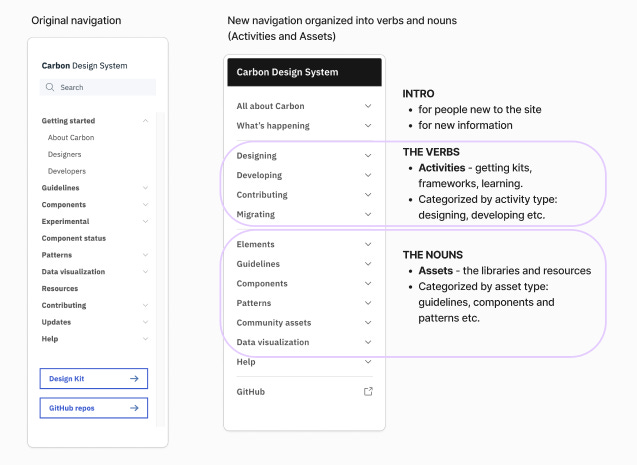Image resolution: width=637 pixels, height=465 pixels.
Task: Expand the Contributing chevron in new navigation
Action: (368, 195)
